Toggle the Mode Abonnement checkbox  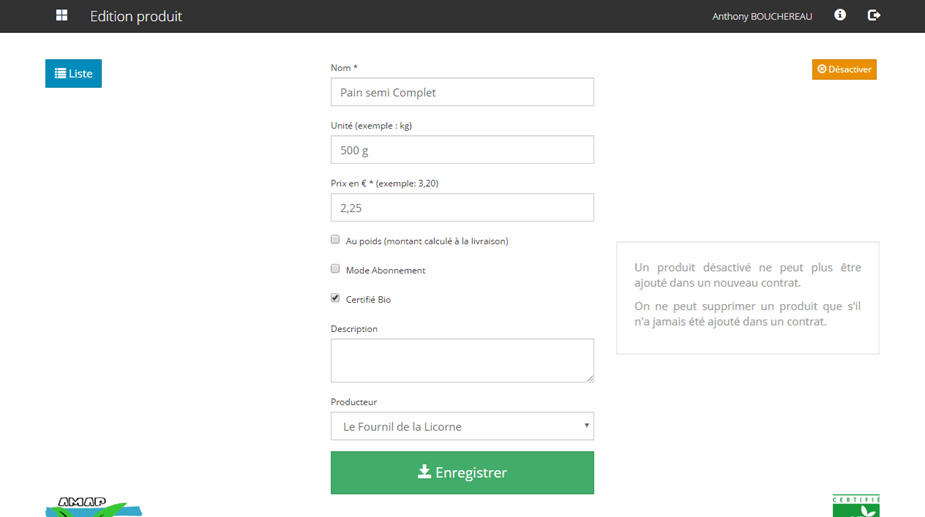click(x=336, y=269)
